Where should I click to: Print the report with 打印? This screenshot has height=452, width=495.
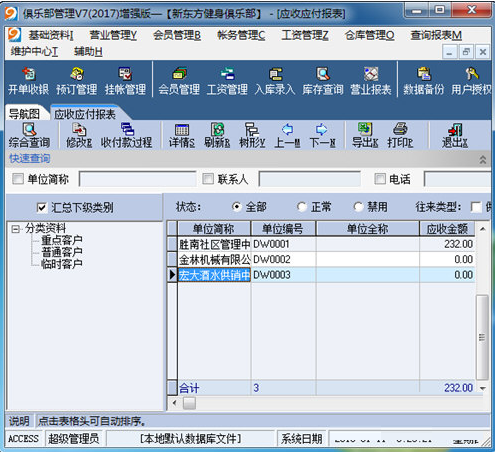400,135
